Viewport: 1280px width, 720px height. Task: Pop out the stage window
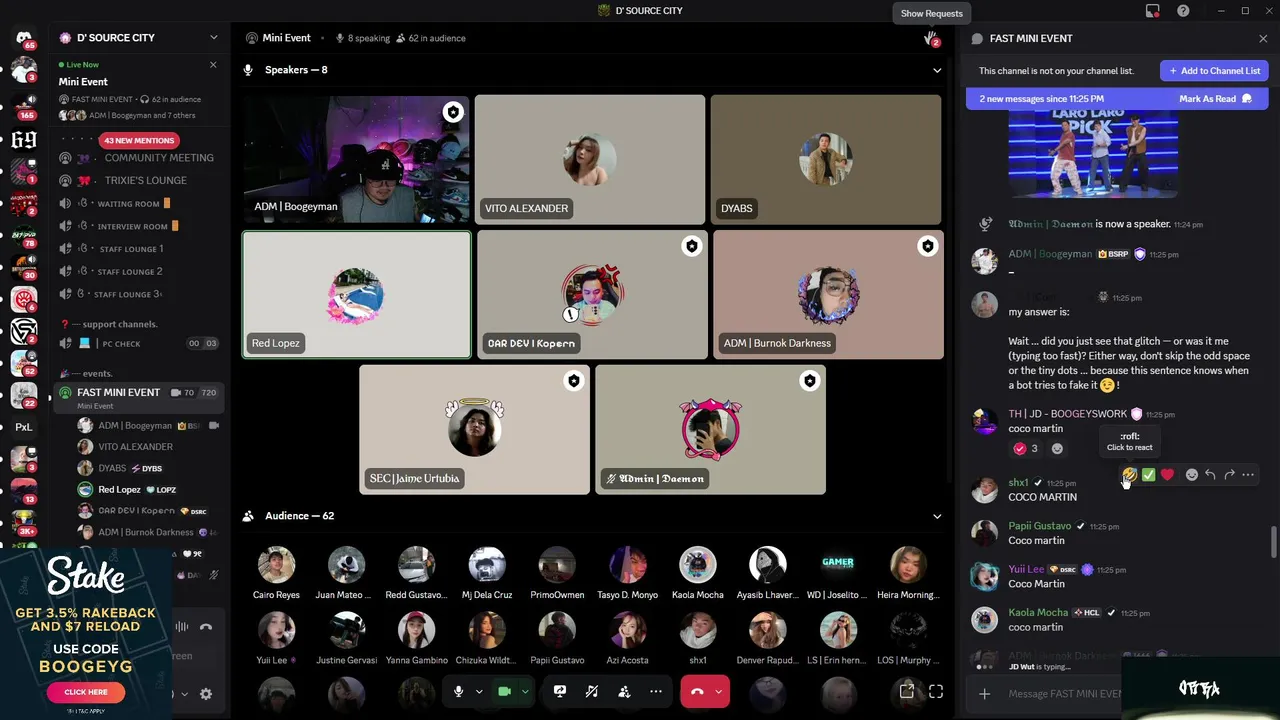click(906, 691)
